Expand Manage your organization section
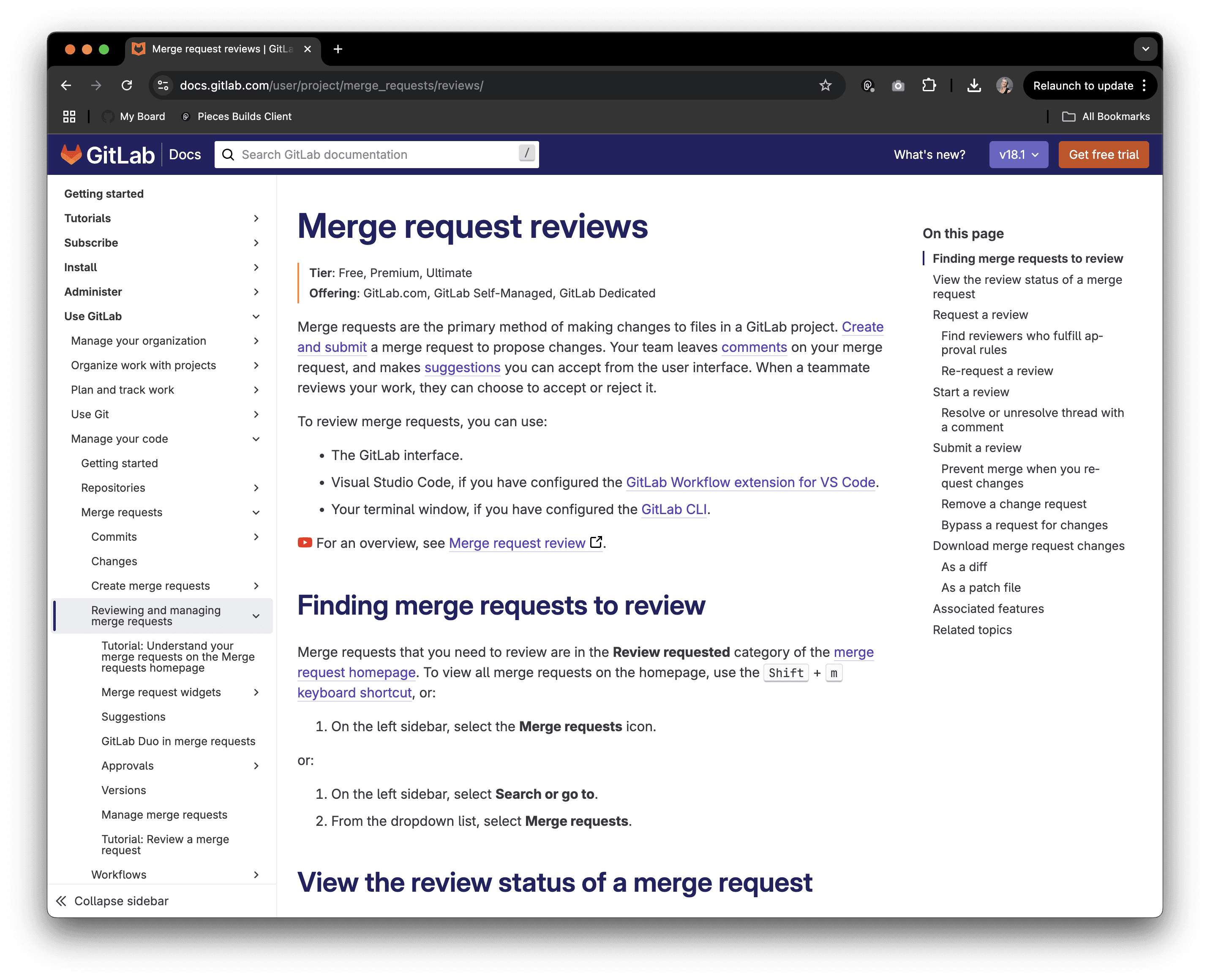The height and width of the screenshot is (980, 1210). [x=256, y=341]
